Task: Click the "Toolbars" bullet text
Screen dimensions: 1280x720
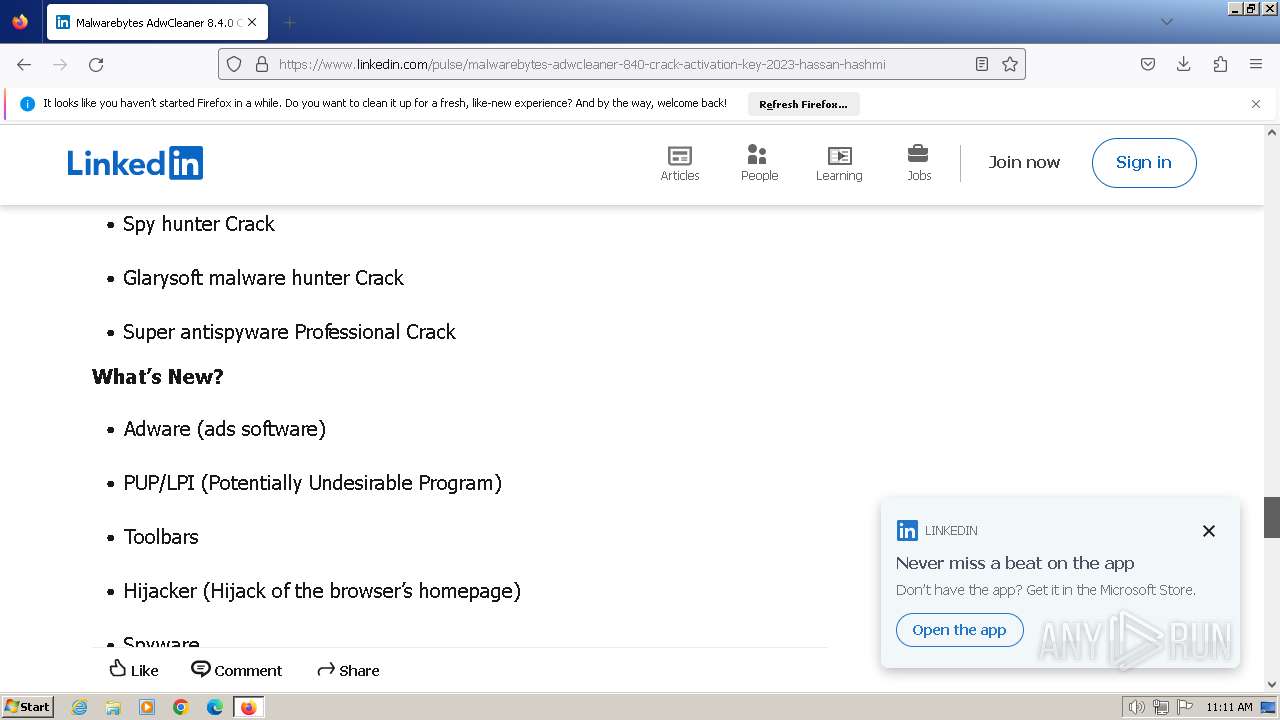Action: (161, 537)
